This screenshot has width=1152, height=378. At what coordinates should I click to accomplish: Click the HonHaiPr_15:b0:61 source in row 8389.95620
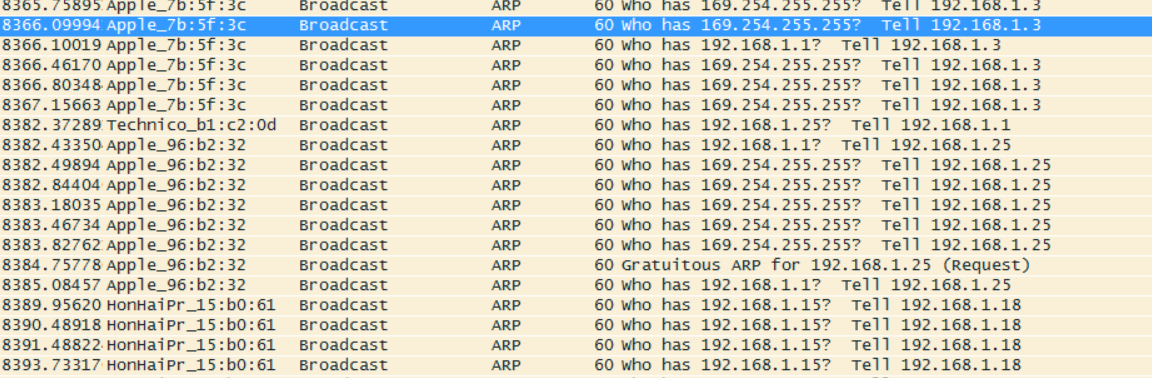(x=191, y=304)
